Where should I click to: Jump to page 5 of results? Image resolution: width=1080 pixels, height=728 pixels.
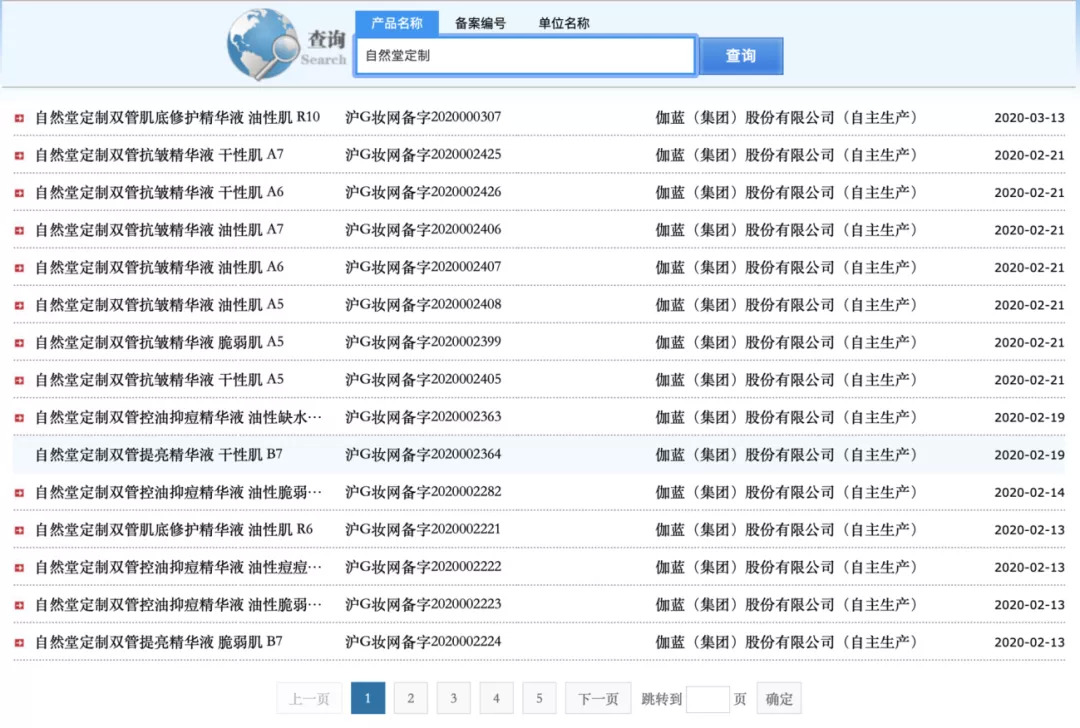point(539,698)
